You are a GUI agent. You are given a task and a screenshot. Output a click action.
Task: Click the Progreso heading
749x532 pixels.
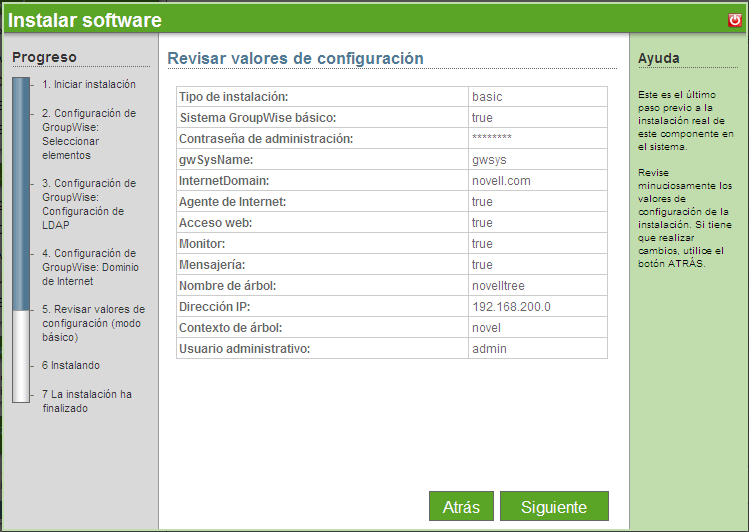click(x=44, y=57)
